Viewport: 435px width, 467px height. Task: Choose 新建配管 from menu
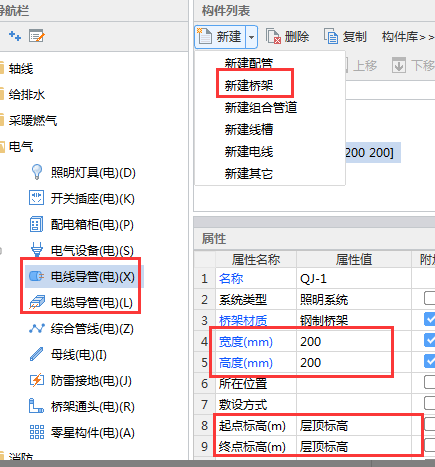point(249,63)
